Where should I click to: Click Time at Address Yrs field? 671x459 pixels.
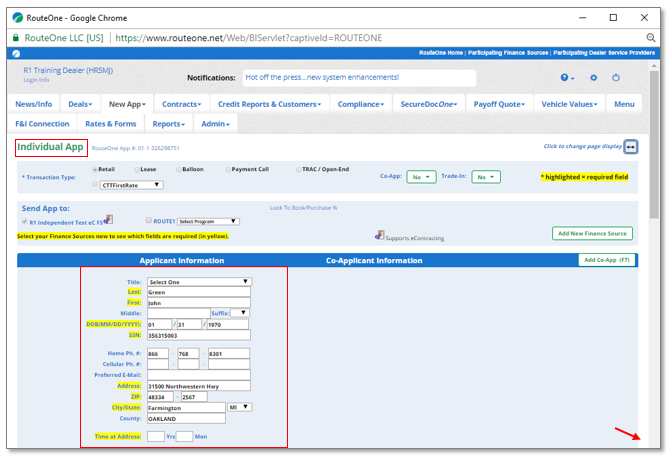point(156,437)
